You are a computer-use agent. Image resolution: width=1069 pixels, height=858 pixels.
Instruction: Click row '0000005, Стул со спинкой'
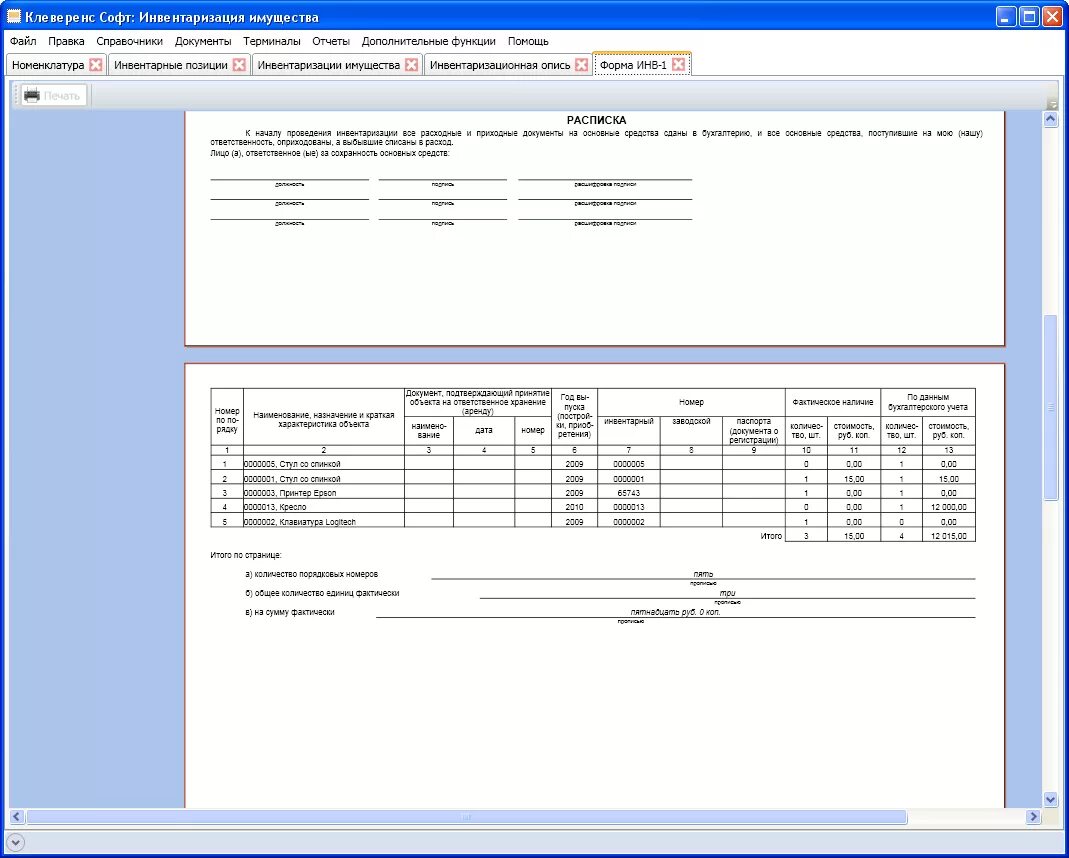pos(592,464)
